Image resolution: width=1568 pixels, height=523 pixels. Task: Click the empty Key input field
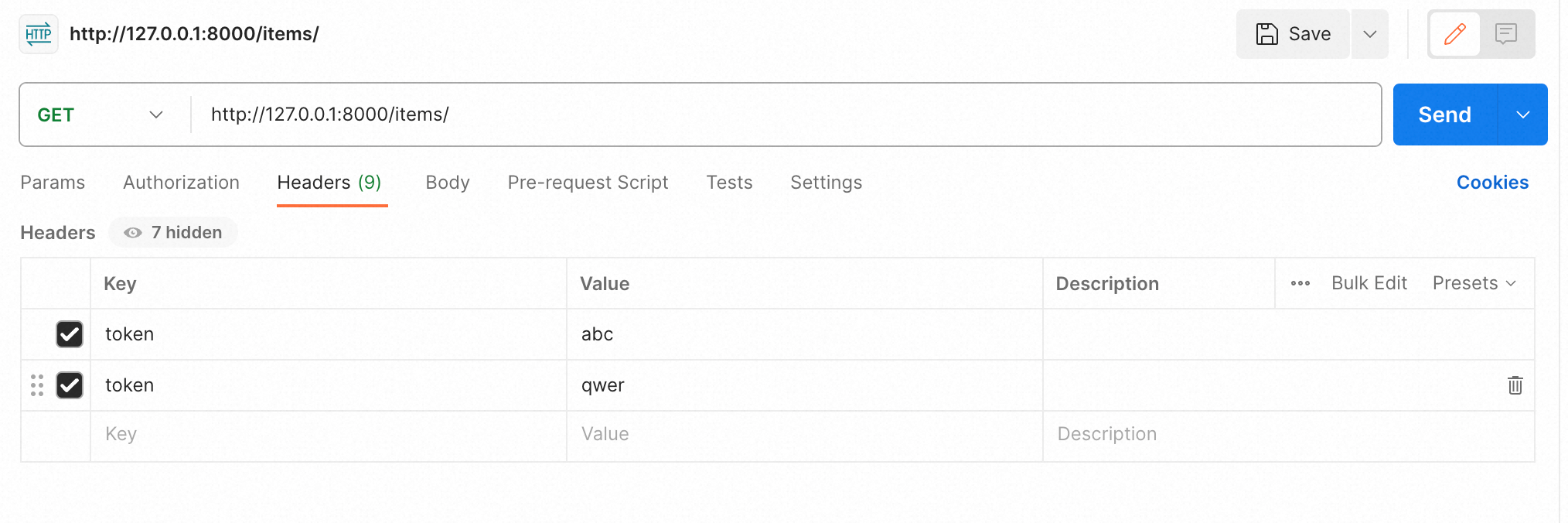[x=325, y=435]
